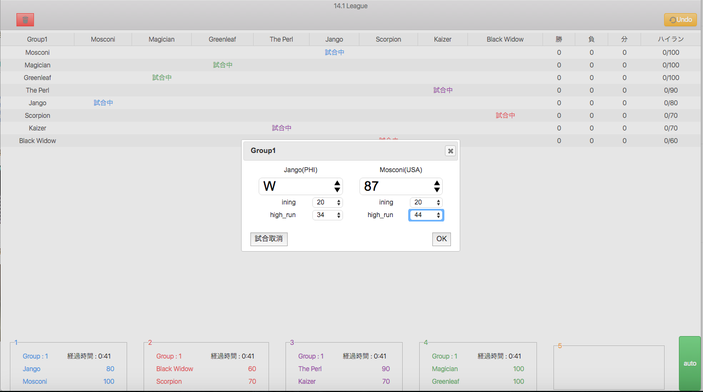Screen dimensions: 703x392
Task: Click 試合中 in Mosconi row
Action: (334, 52)
